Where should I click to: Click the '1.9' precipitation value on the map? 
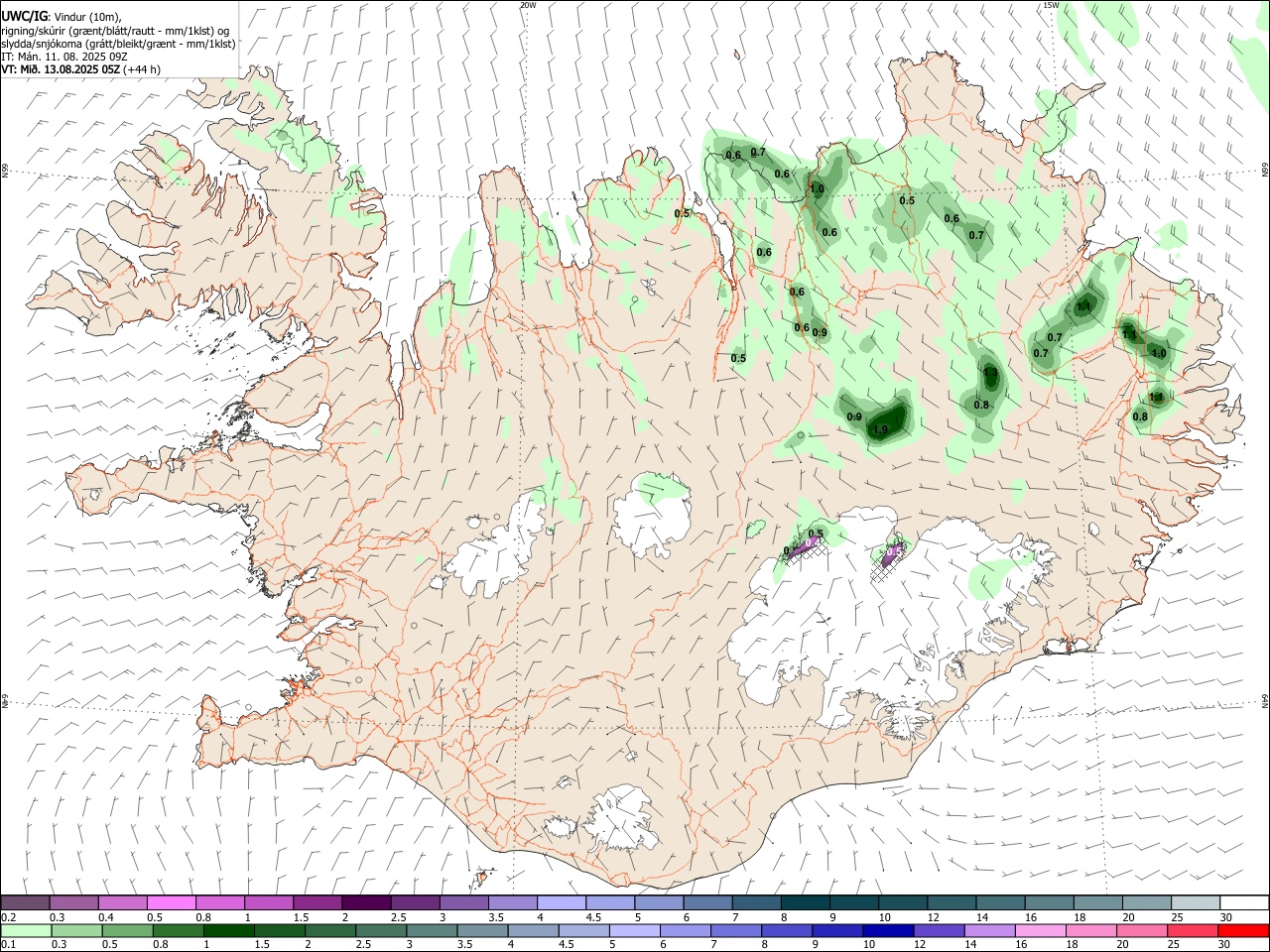click(x=881, y=430)
